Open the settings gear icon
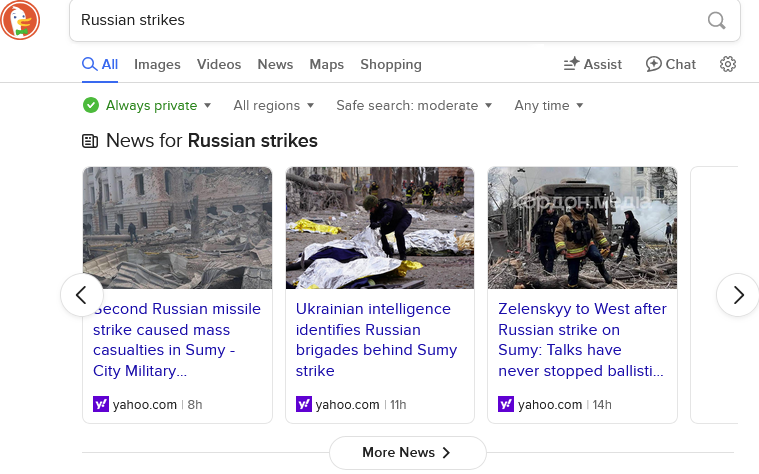The width and height of the screenshot is (759, 474). (728, 64)
